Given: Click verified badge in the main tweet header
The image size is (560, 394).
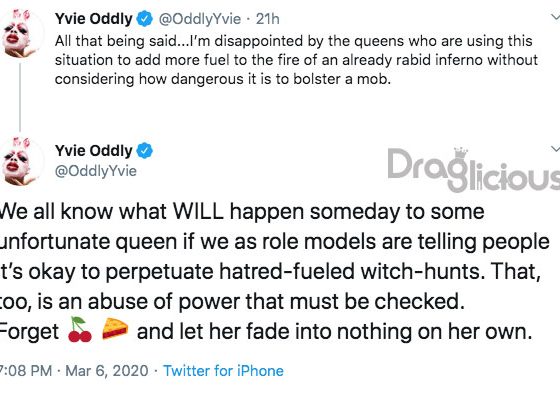Looking at the screenshot, I should coord(145,150).
